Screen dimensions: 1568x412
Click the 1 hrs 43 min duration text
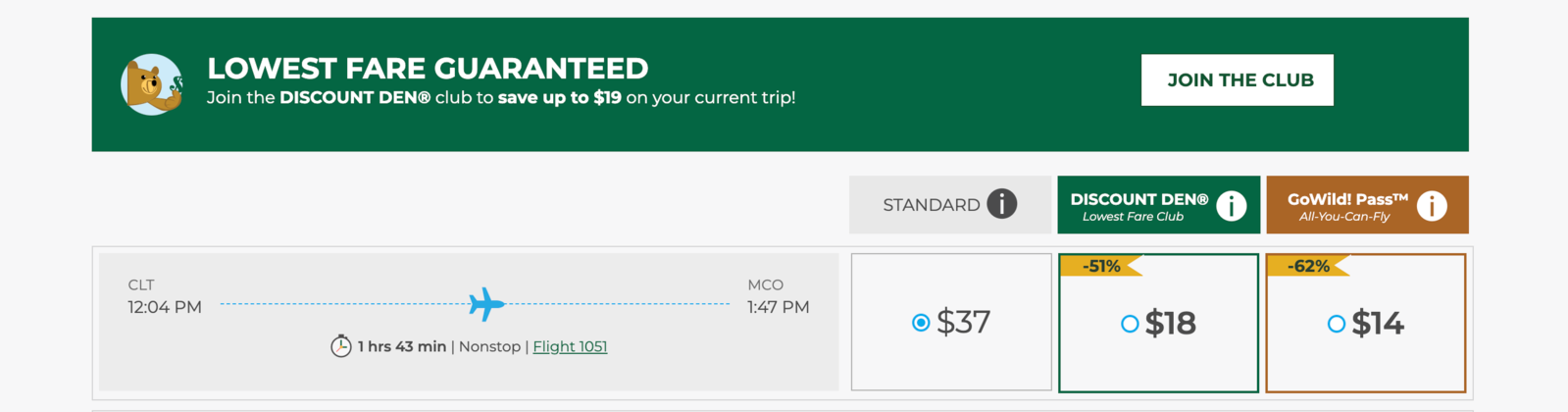pos(401,346)
